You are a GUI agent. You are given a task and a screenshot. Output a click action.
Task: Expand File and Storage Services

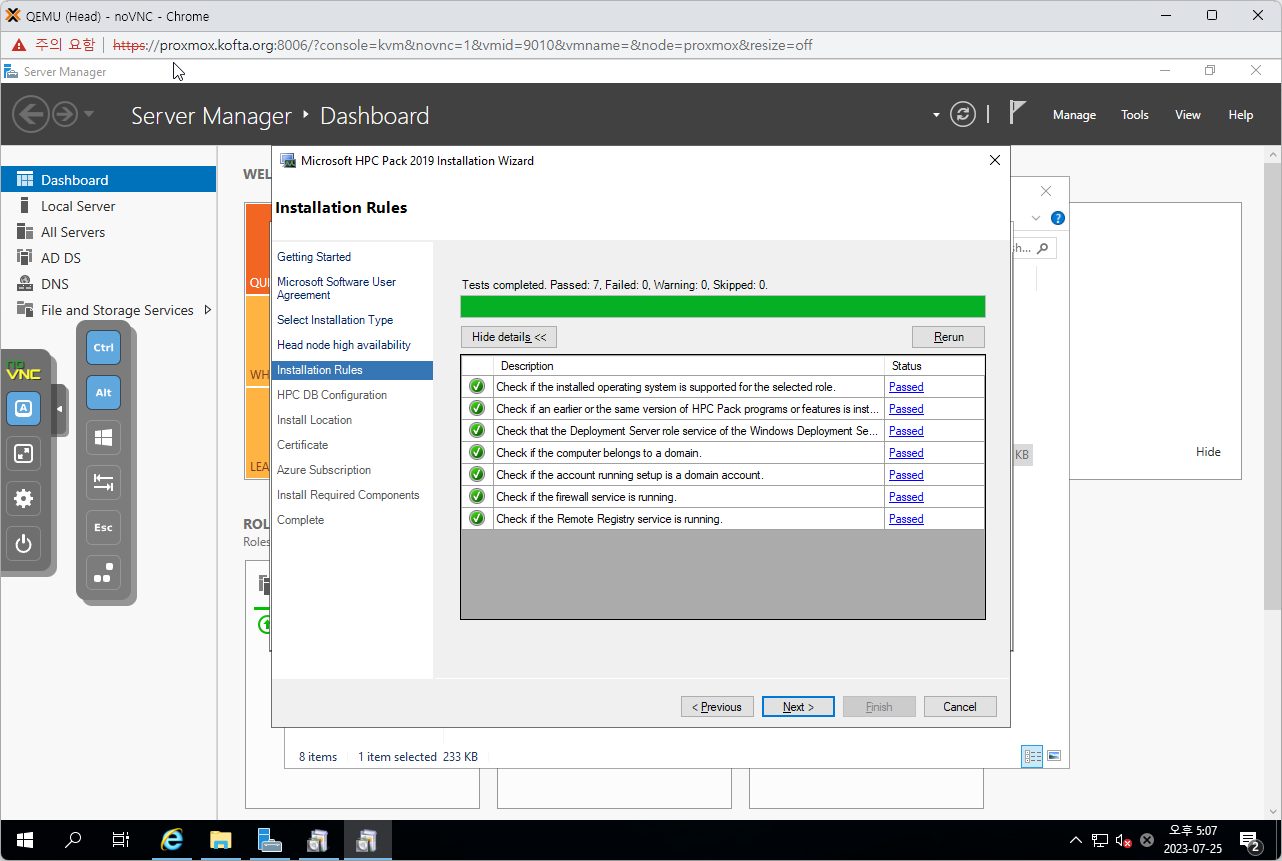click(208, 310)
